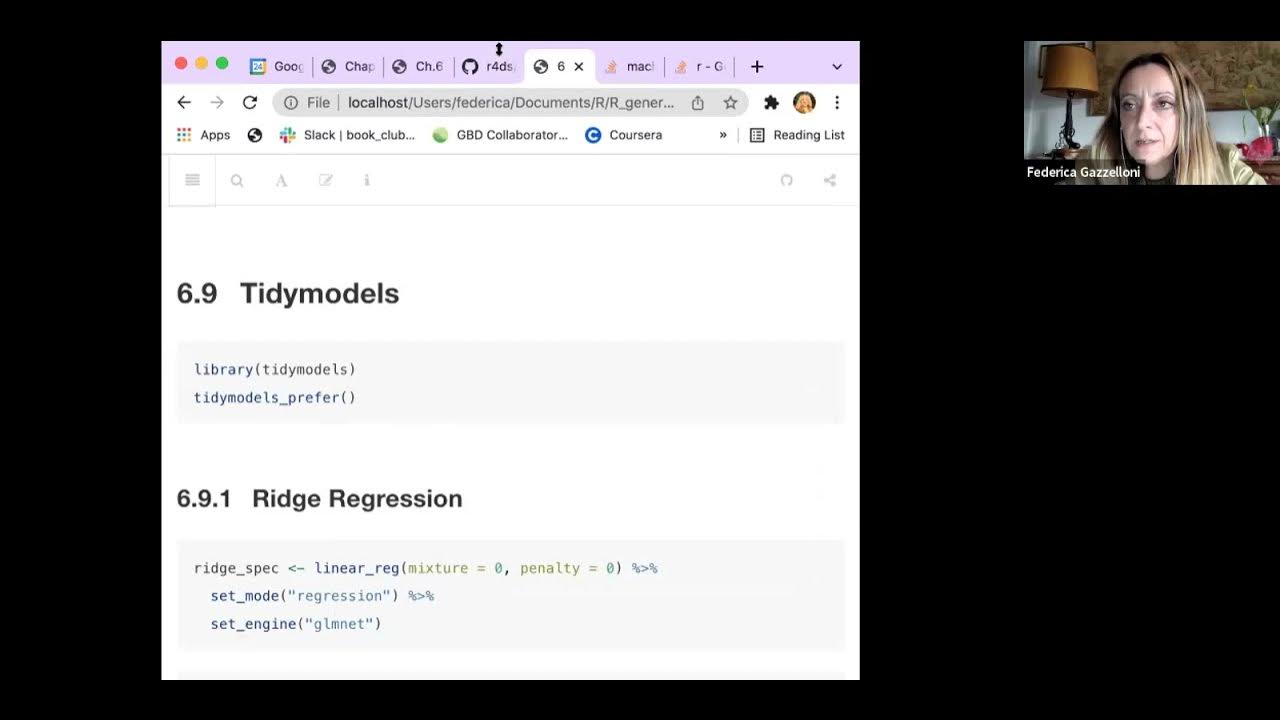Switch to the r4ds GitHub tab
This screenshot has width=1280, height=720.
click(x=488, y=66)
